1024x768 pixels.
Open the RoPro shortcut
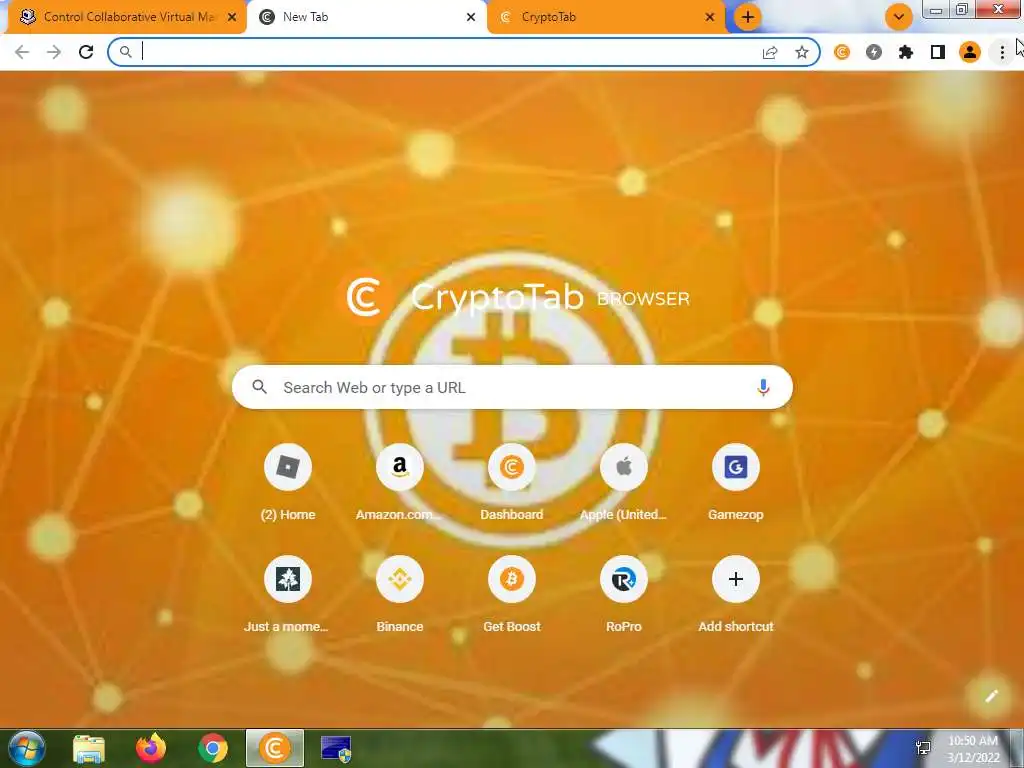(x=624, y=594)
